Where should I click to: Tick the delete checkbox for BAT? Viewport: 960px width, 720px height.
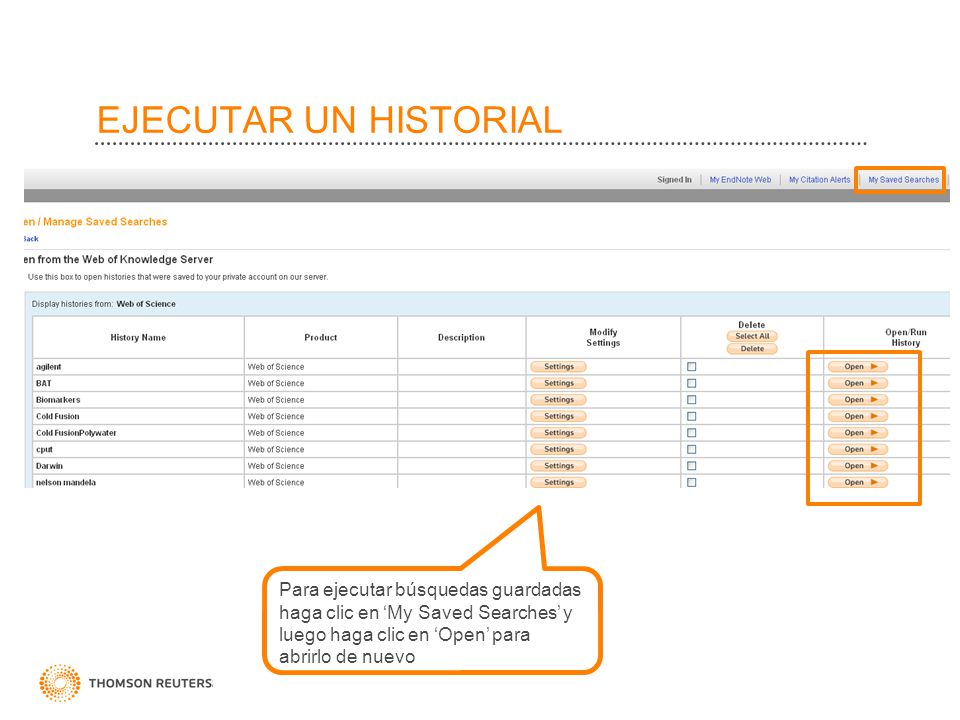[692, 383]
